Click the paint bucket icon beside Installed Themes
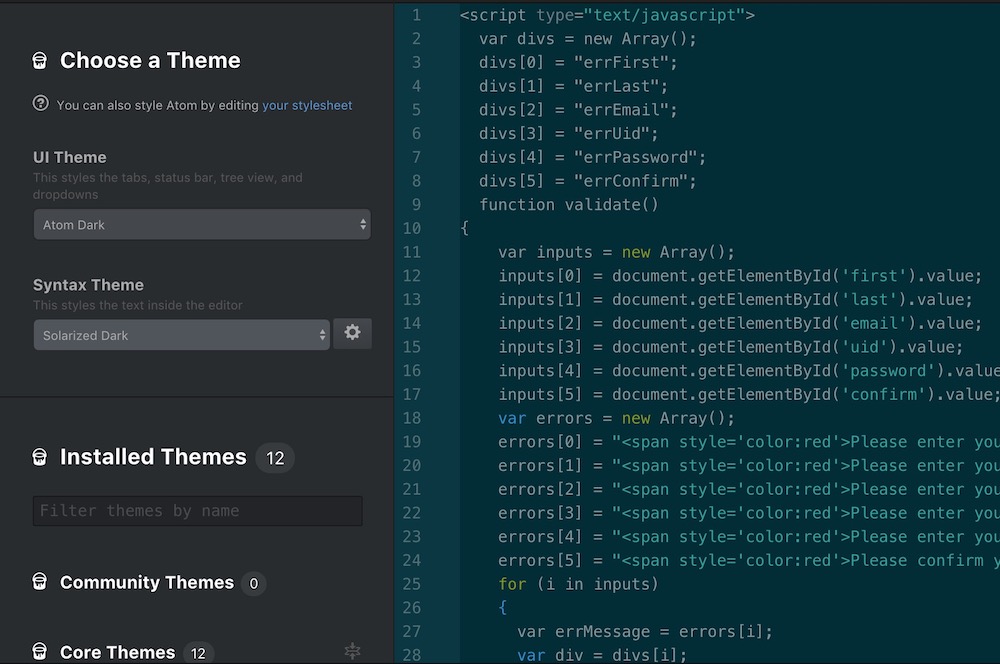This screenshot has width=1000, height=664. click(x=40, y=457)
